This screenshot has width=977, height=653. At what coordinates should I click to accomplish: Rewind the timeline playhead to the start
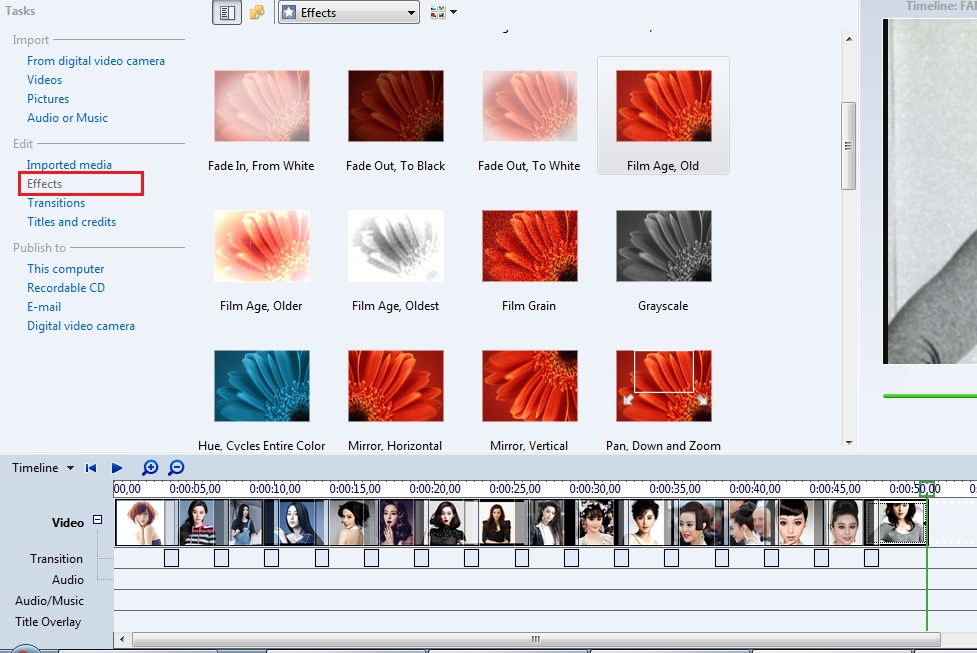91,467
